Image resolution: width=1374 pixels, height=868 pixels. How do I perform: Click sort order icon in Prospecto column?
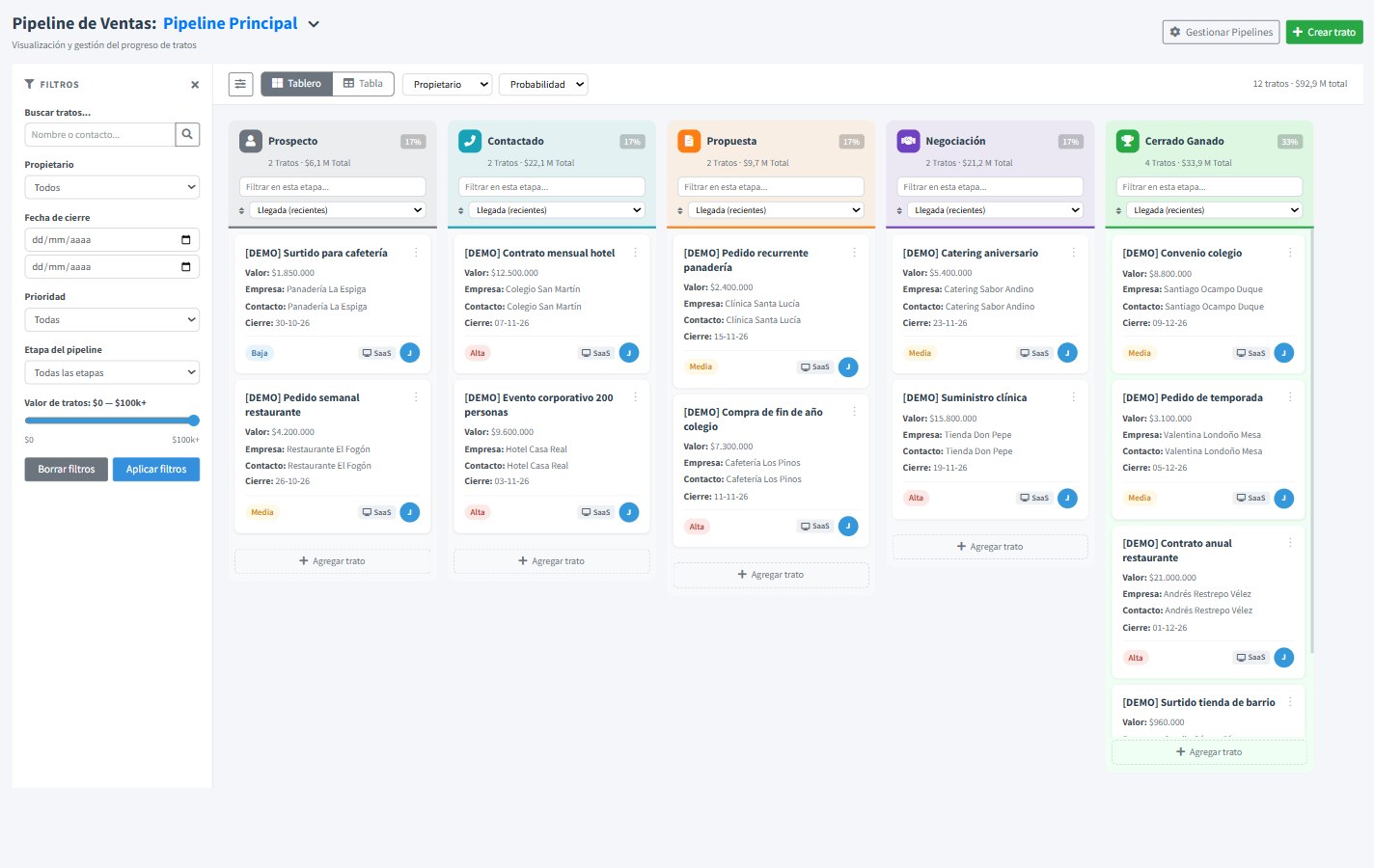[x=241, y=210]
